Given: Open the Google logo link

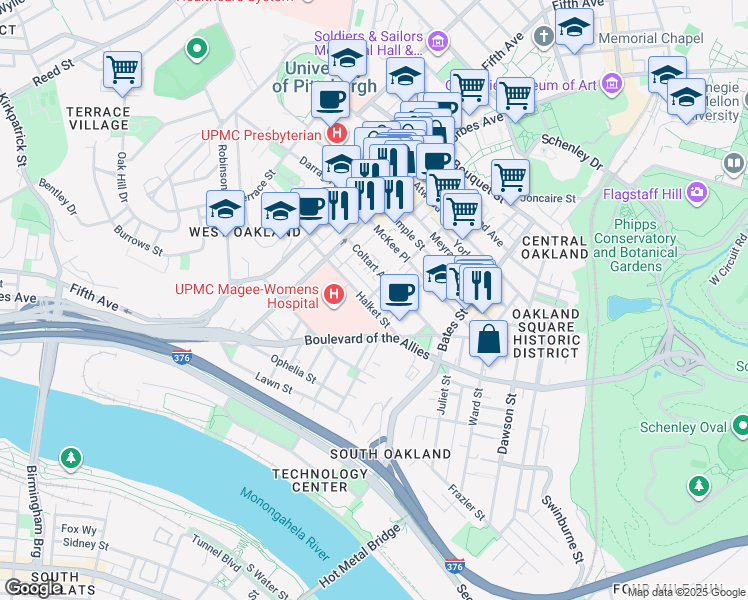Looking at the screenshot, I should click(31, 587).
